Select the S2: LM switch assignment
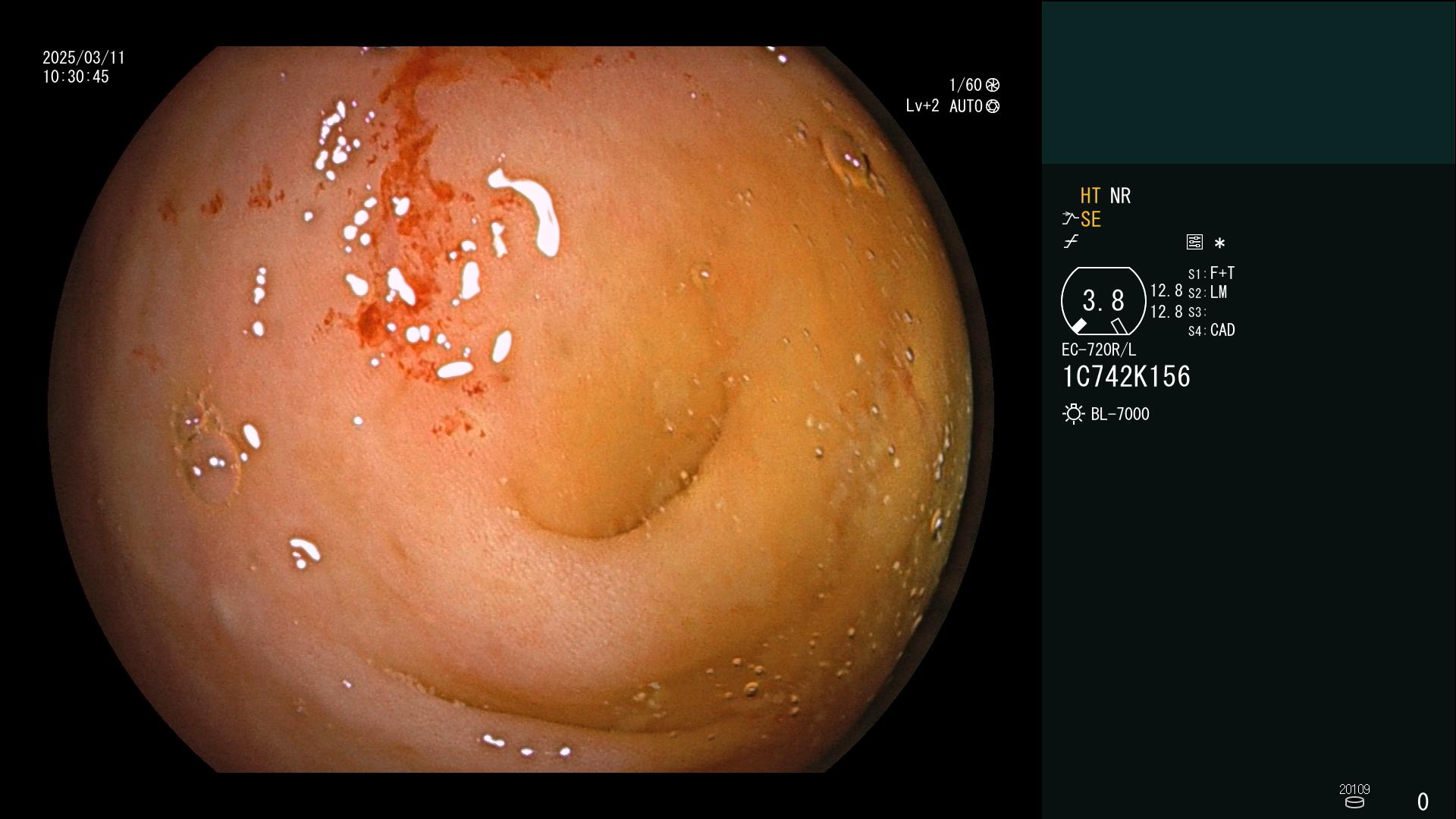The width and height of the screenshot is (1456, 819). pyautogui.click(x=1208, y=293)
